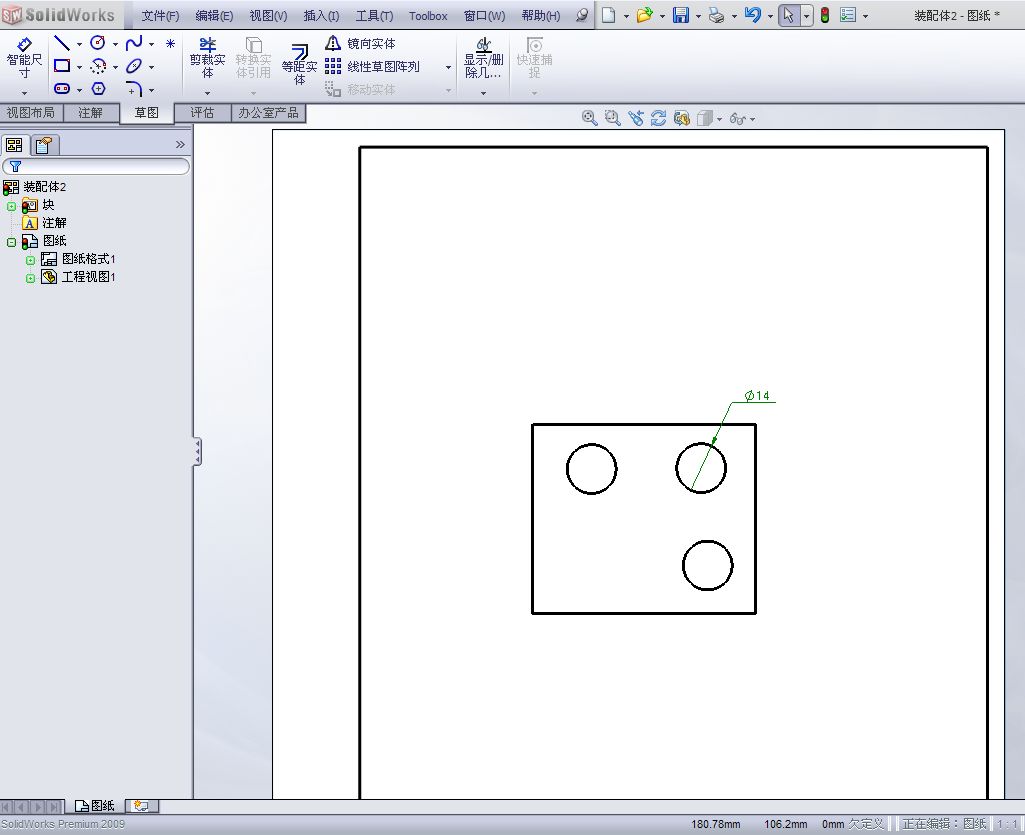
Task: Click Mirror Entities (镜向实体) tool
Action: point(360,44)
